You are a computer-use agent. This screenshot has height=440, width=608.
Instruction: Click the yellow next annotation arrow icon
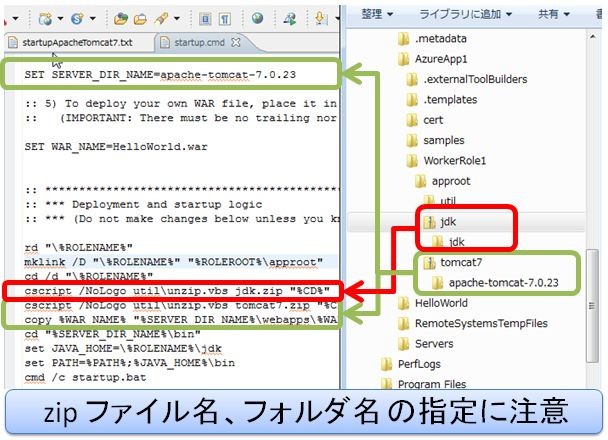[321, 18]
